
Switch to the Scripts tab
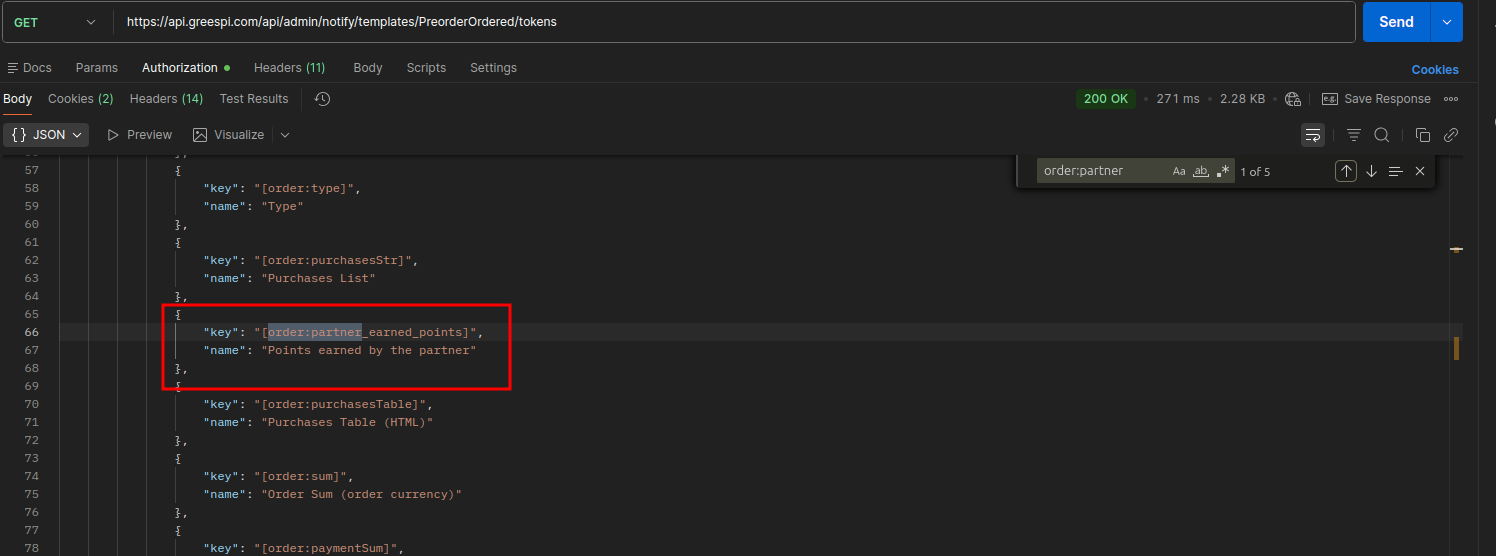[x=426, y=68]
